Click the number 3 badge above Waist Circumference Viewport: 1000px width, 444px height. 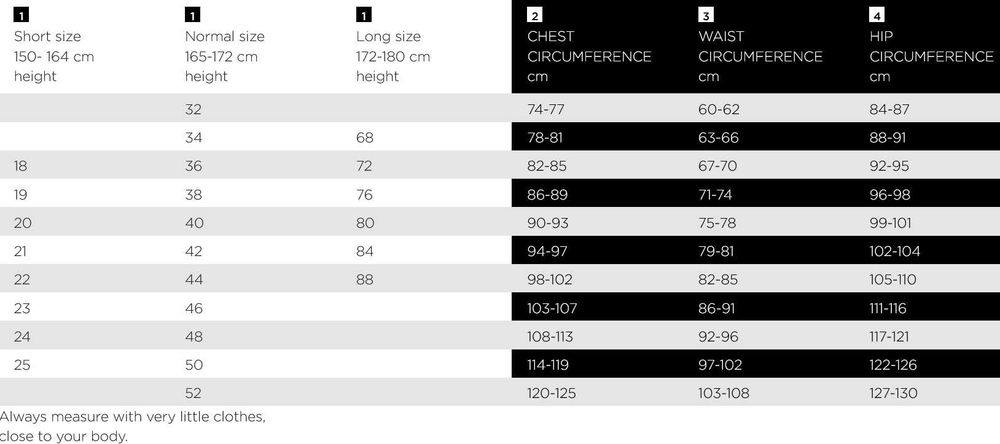(x=706, y=15)
